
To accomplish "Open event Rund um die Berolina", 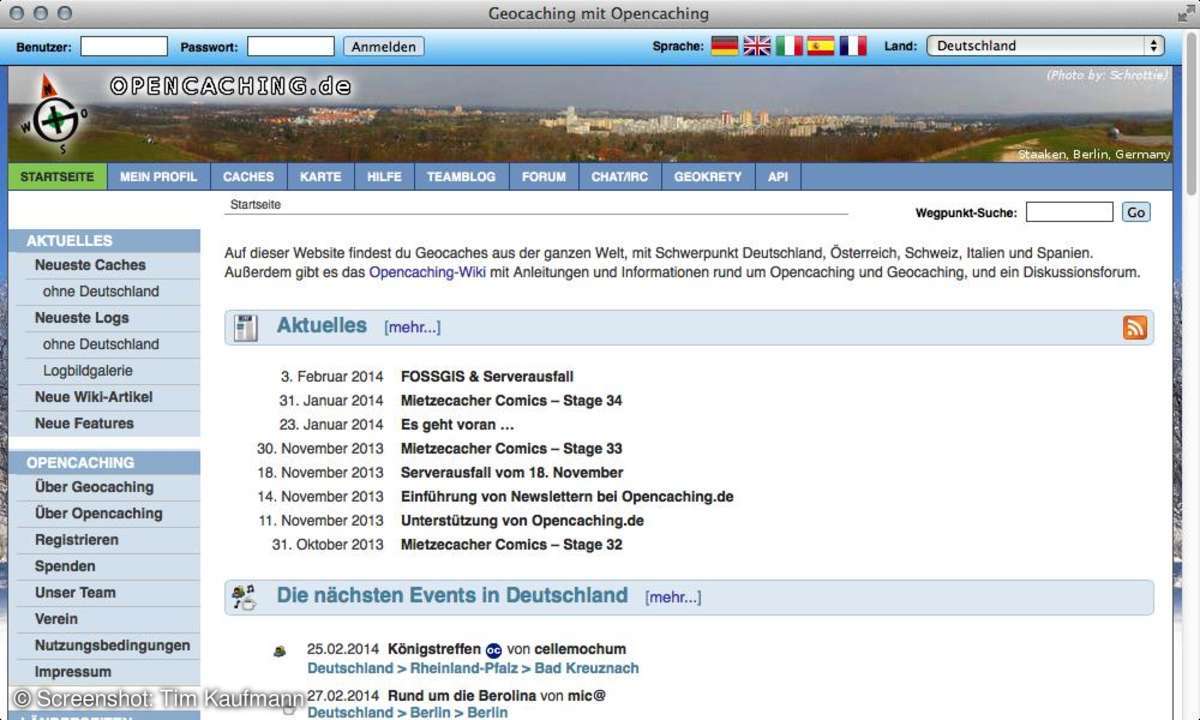I will coord(461,695).
